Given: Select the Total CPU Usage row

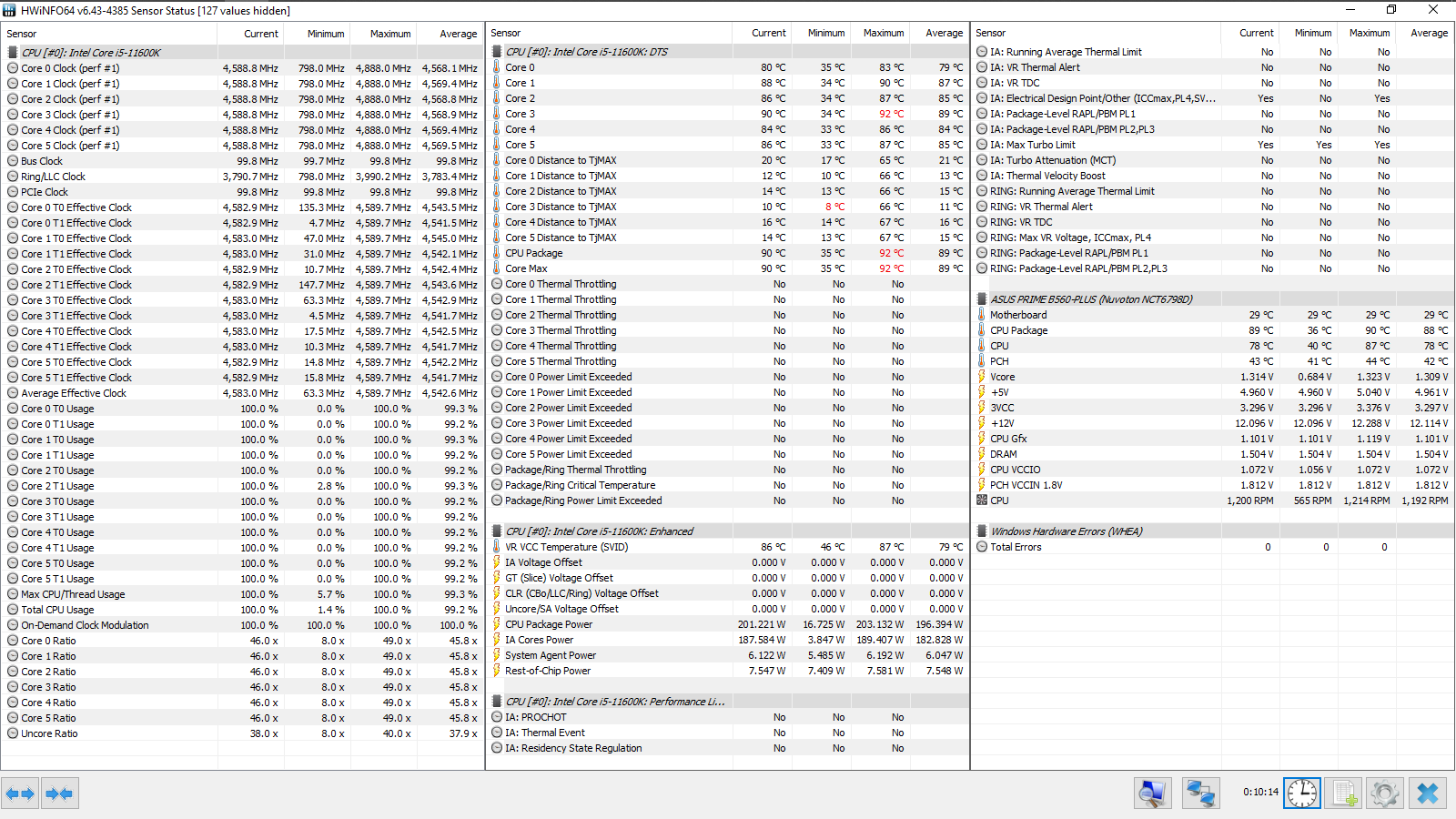Looking at the screenshot, I should coord(242,610).
